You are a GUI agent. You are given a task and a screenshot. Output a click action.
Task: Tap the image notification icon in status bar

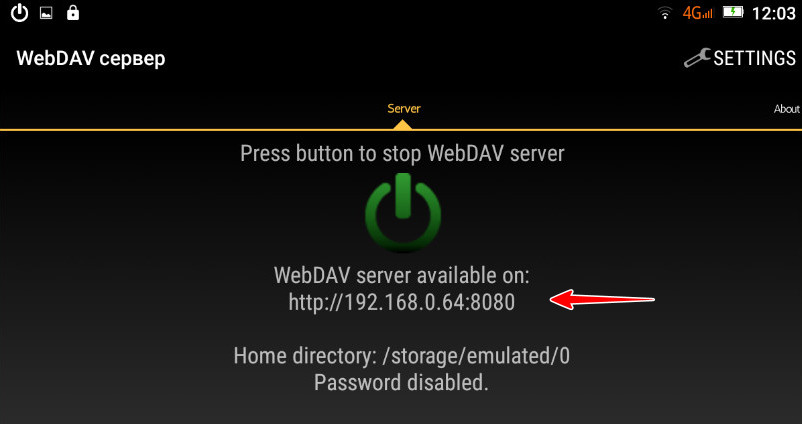pyautogui.click(x=47, y=13)
